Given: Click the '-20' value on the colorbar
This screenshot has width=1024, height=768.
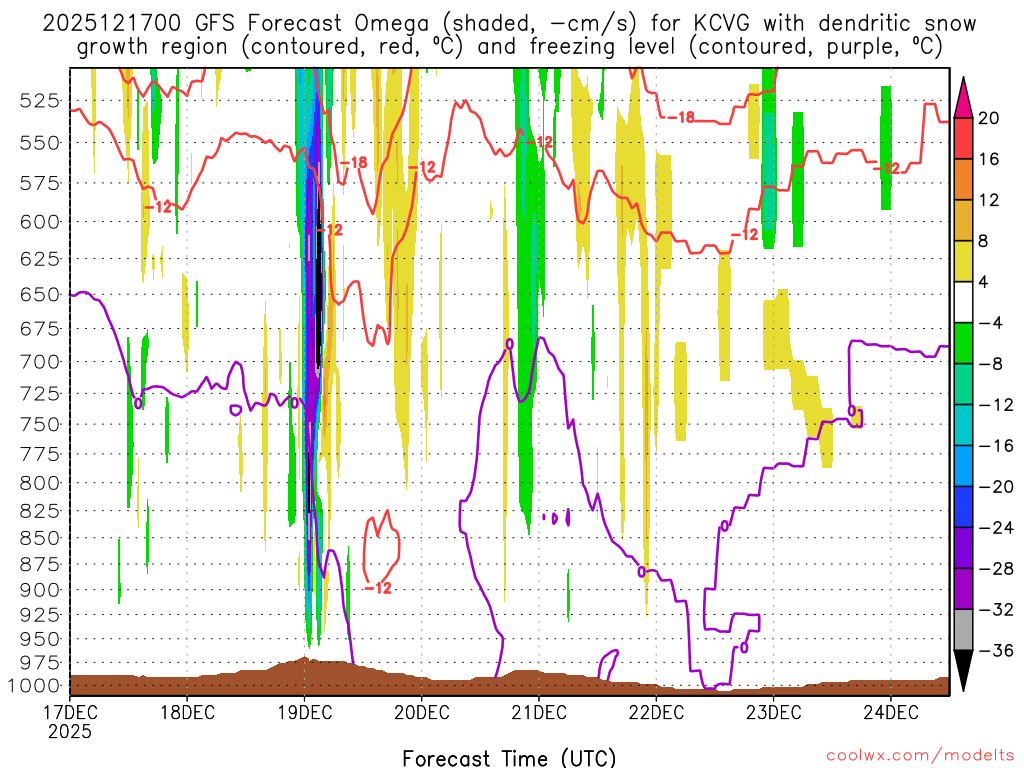Looking at the screenshot, I should pyautogui.click(x=995, y=487).
